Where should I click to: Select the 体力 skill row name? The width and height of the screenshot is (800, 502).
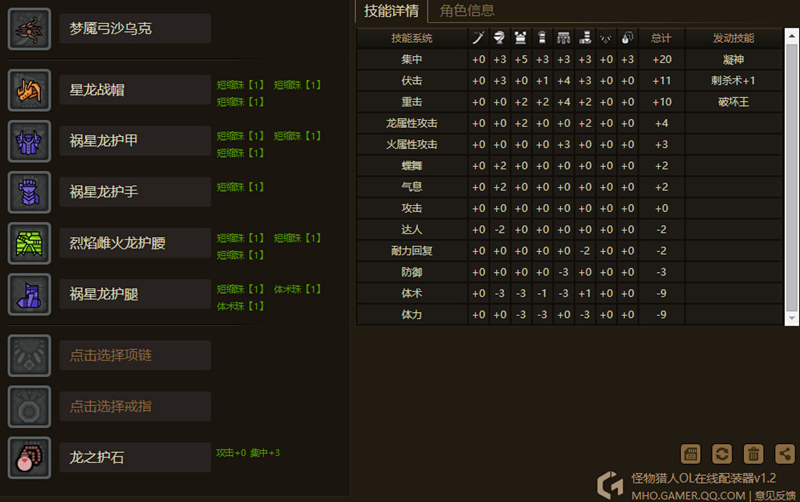tap(412, 315)
